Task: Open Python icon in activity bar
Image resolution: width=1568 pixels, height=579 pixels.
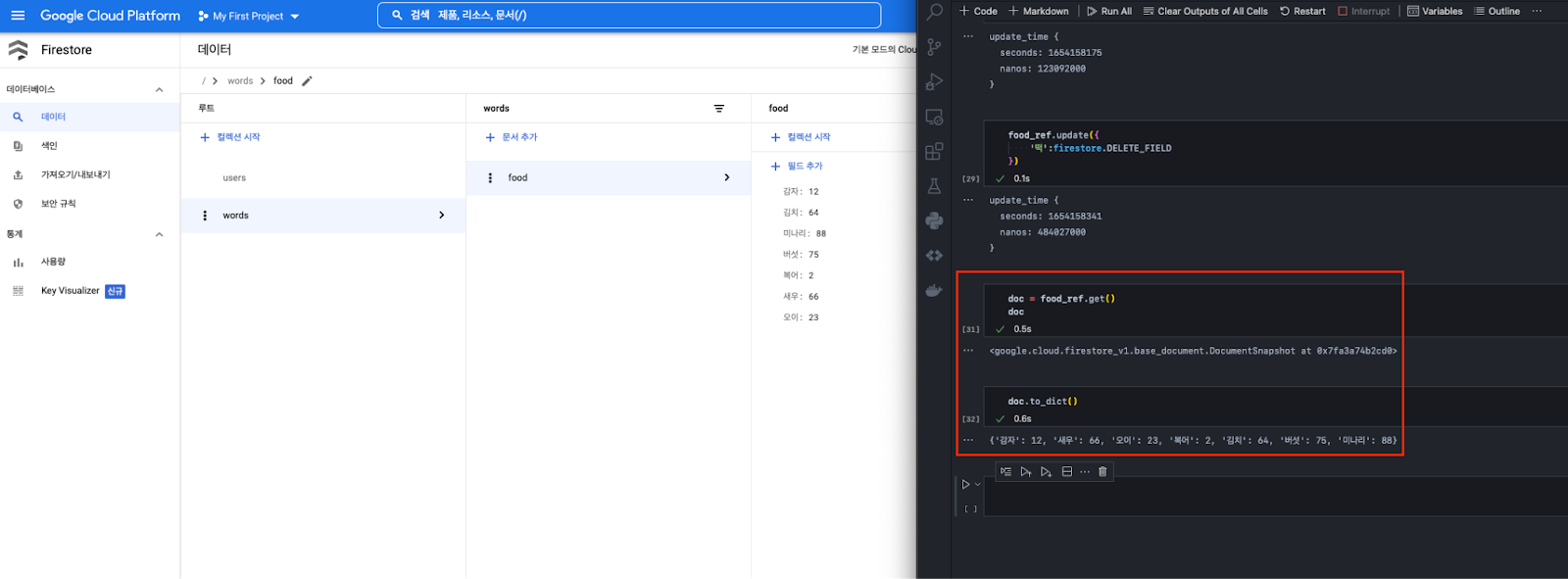Action: (x=934, y=221)
